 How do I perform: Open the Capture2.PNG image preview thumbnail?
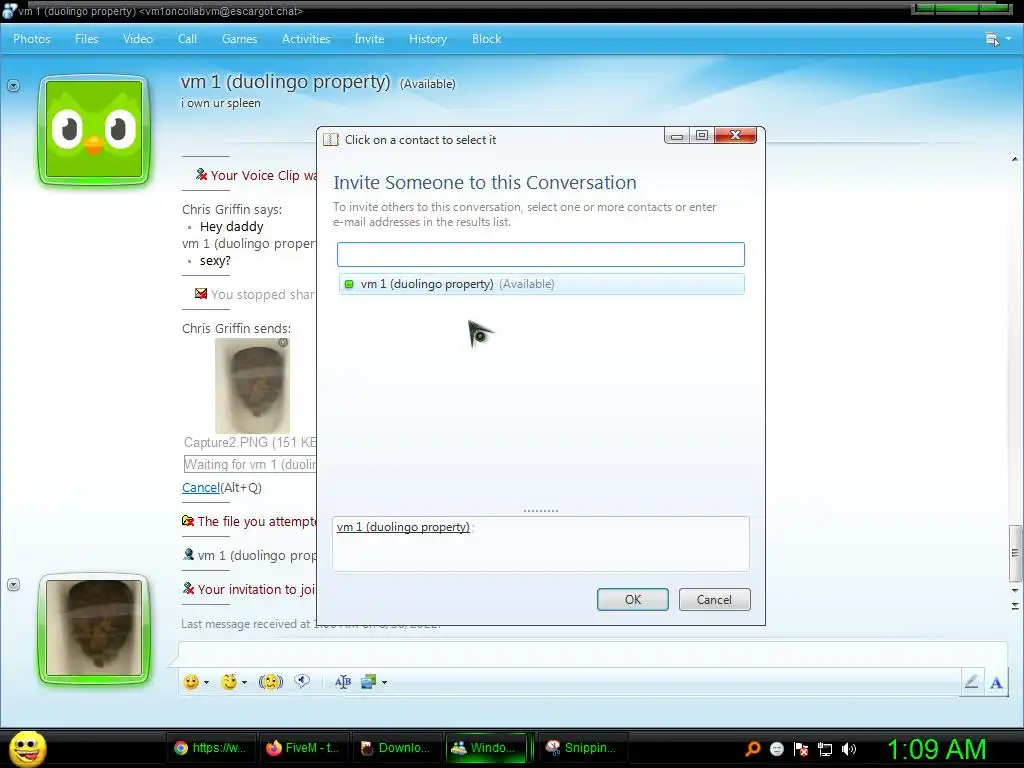253,385
